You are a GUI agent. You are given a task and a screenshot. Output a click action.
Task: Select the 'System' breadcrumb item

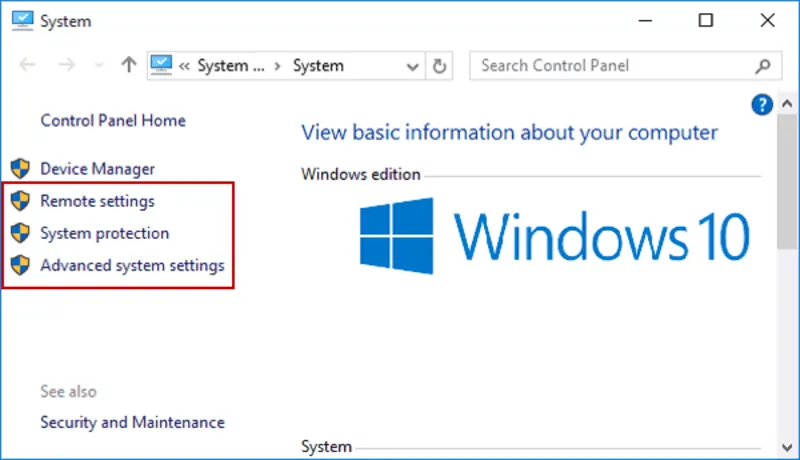pyautogui.click(x=318, y=66)
